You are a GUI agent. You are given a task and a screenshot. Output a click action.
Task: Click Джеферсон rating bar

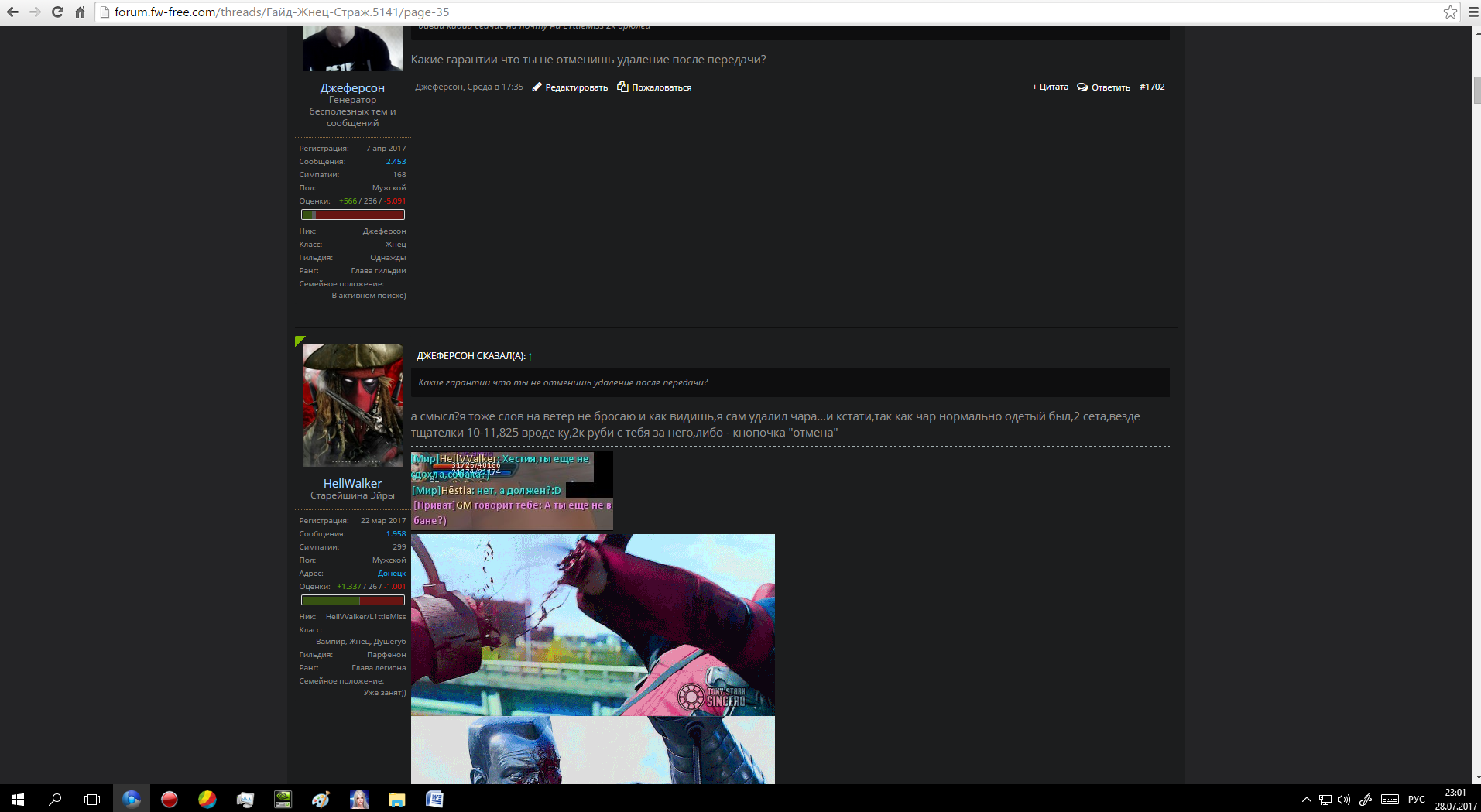click(x=353, y=214)
